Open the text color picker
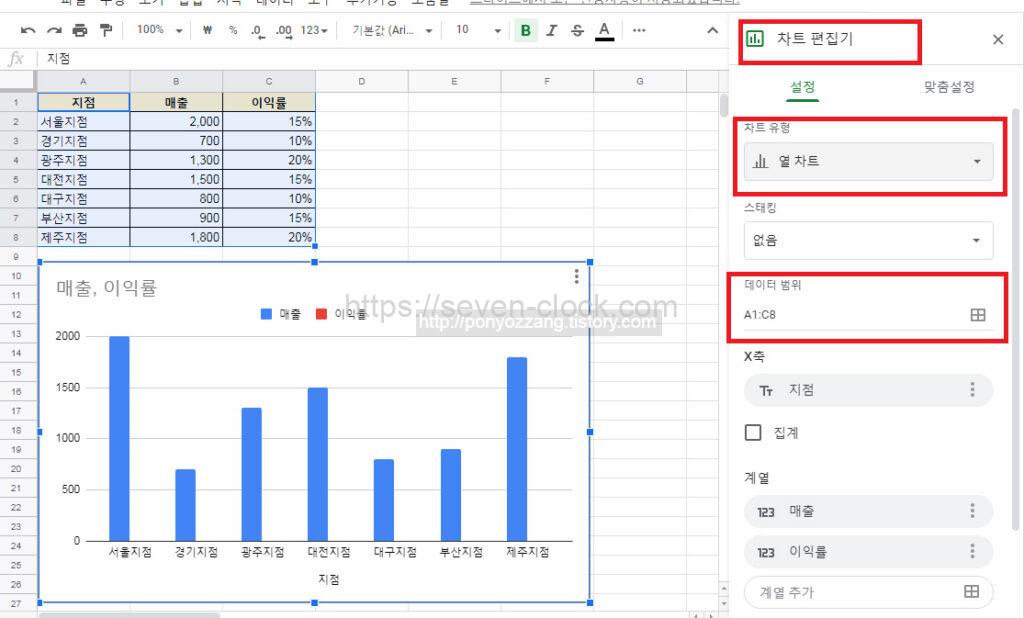This screenshot has width=1024, height=618. click(604, 31)
